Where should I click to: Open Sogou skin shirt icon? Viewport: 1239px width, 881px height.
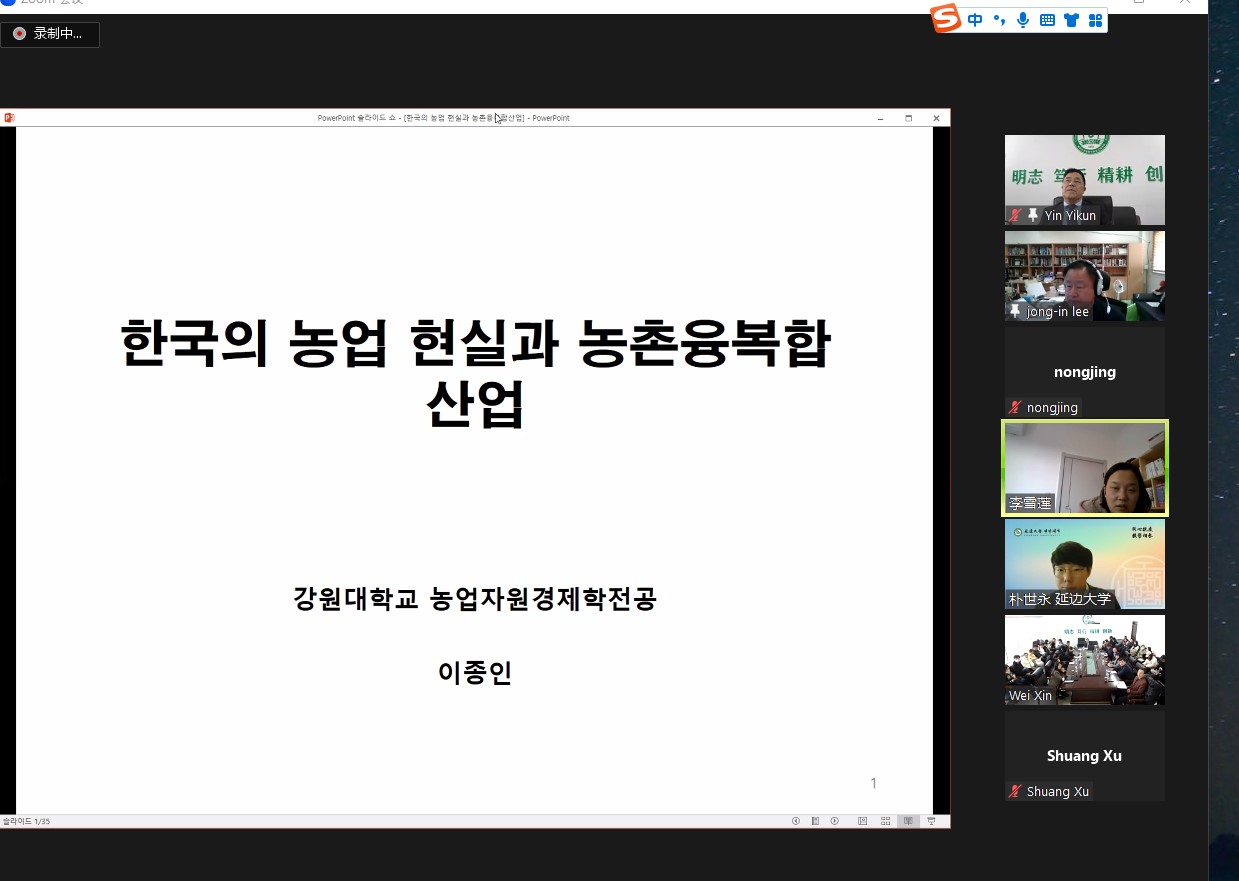pyautogui.click(x=1071, y=20)
